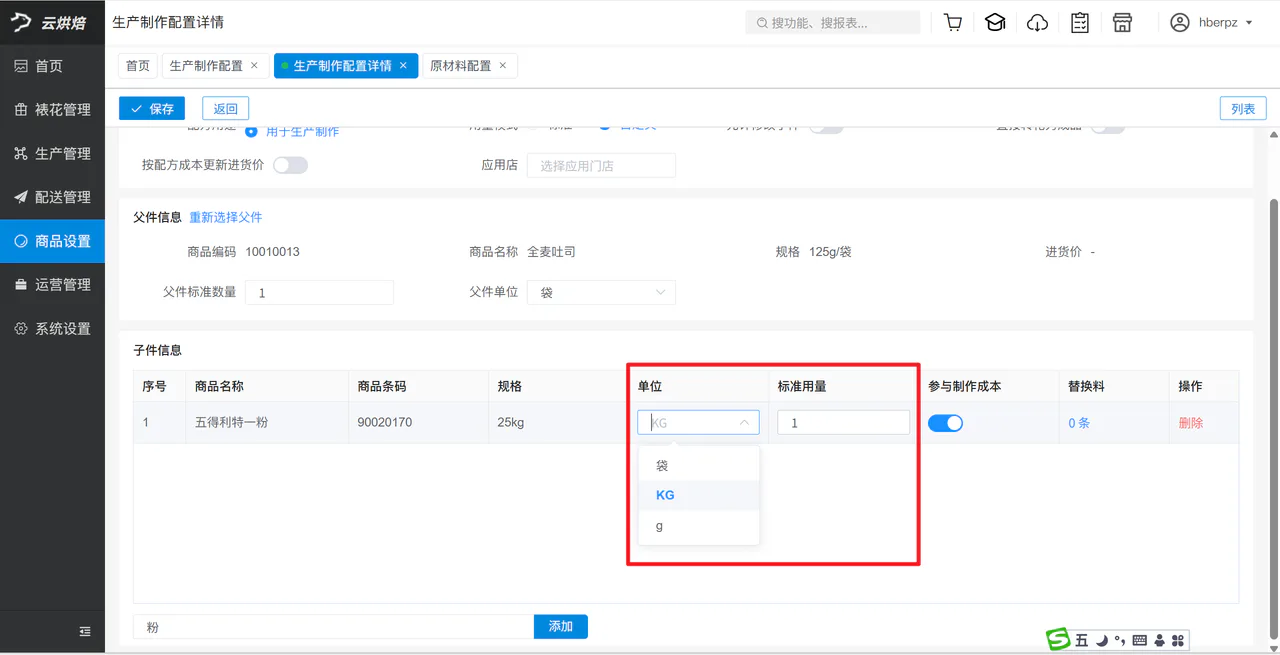
Task: Open 运营管理 in the left sidebar
Action: (52, 285)
